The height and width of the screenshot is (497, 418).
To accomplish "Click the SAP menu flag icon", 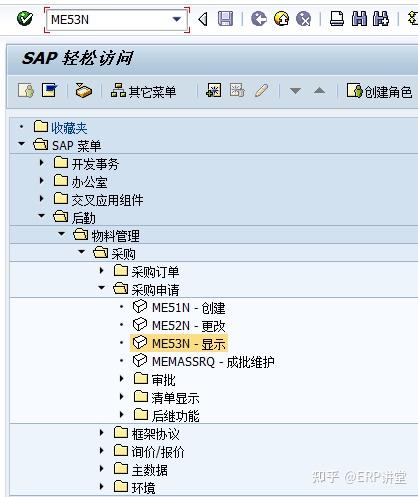I will (x=49, y=90).
